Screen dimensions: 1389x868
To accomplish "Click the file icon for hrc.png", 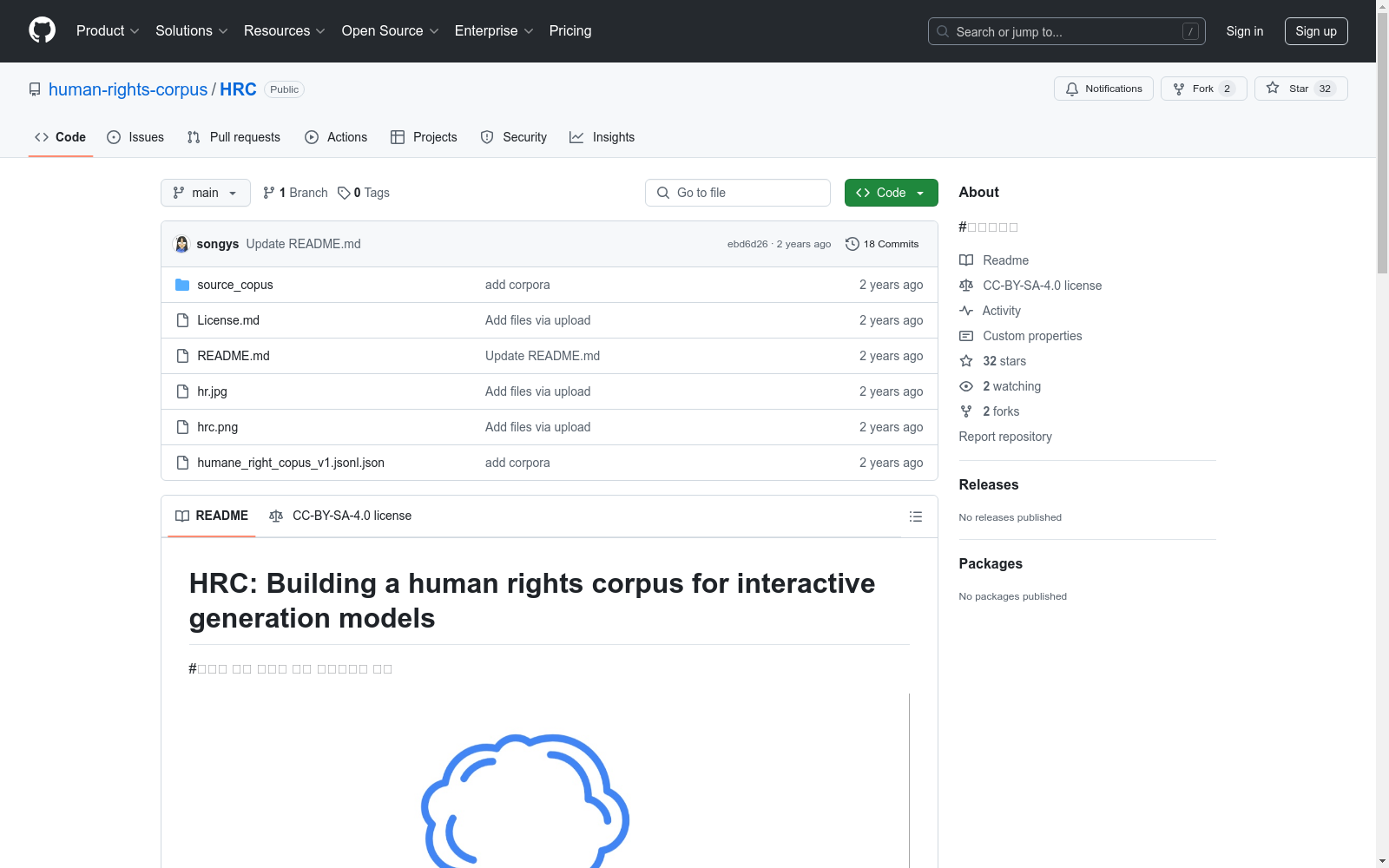I will (x=182, y=427).
